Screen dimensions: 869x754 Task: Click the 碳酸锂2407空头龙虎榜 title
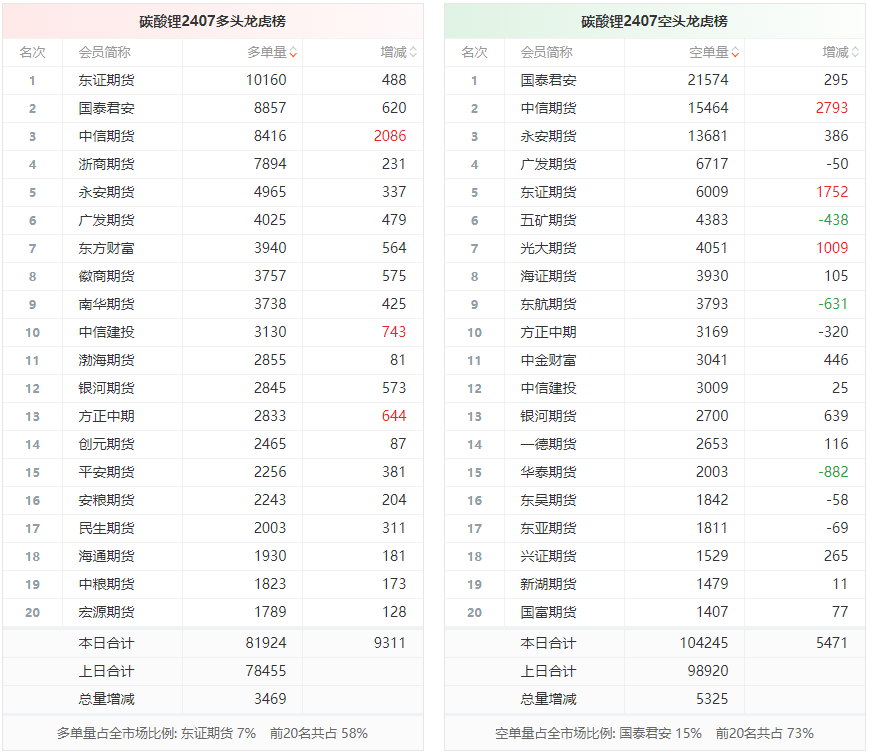pos(654,21)
